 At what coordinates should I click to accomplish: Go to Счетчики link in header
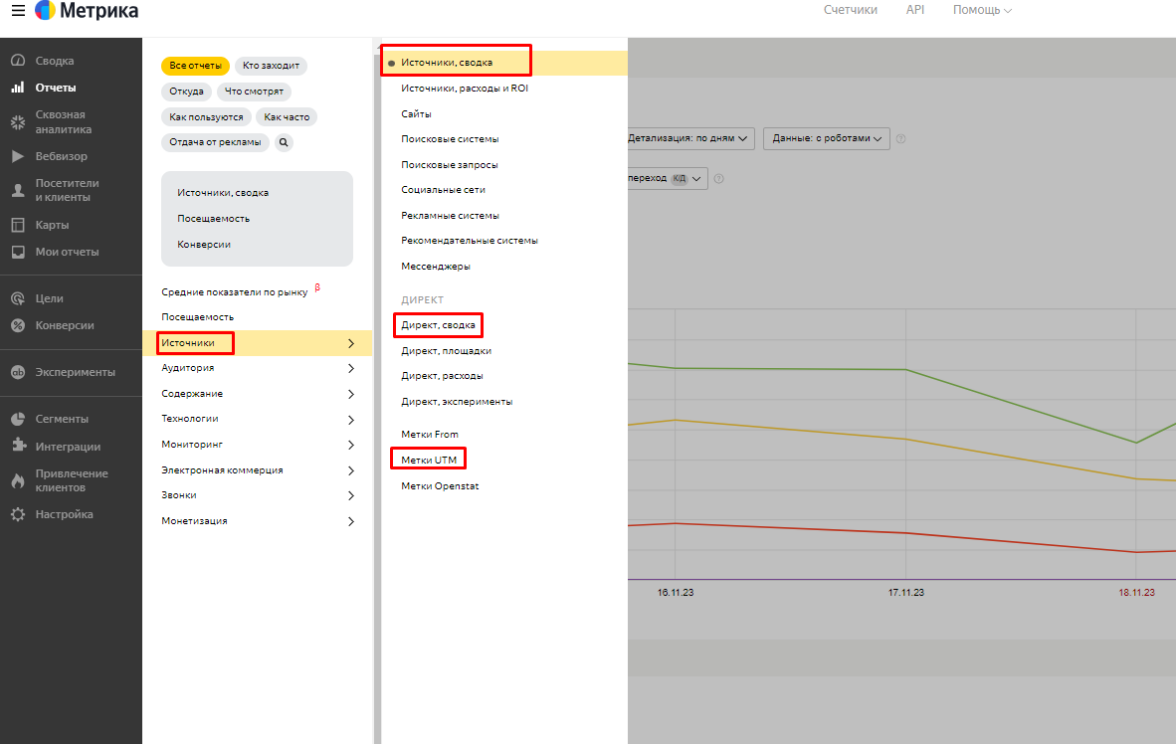(x=850, y=10)
